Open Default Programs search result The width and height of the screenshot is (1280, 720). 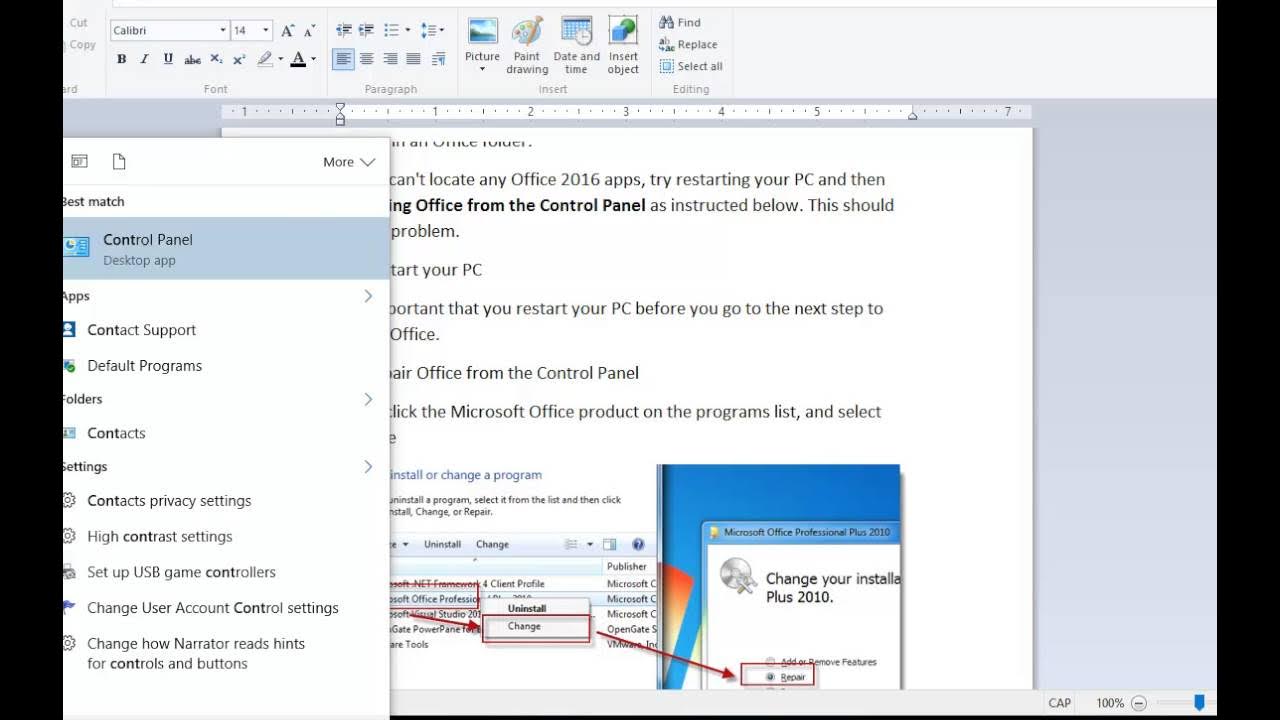(x=226, y=366)
